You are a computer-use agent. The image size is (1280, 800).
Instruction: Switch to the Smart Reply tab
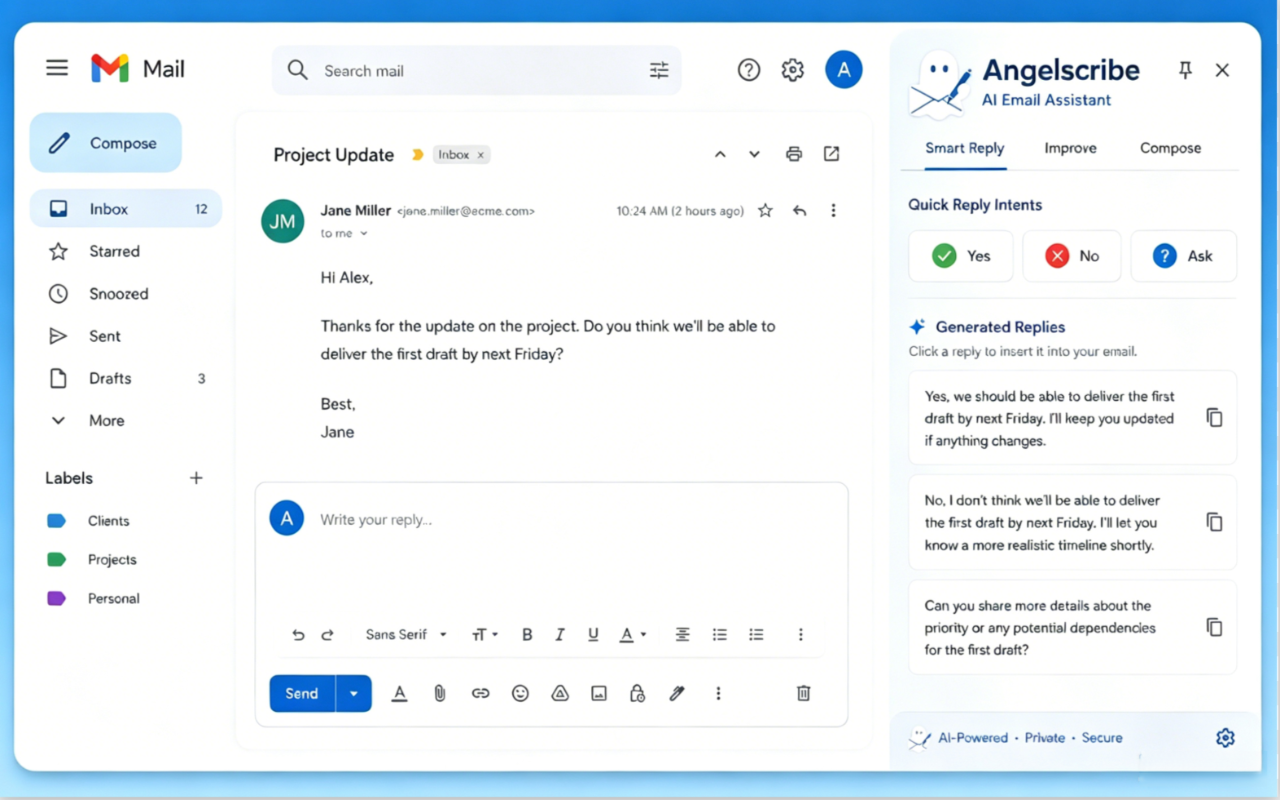coord(964,148)
